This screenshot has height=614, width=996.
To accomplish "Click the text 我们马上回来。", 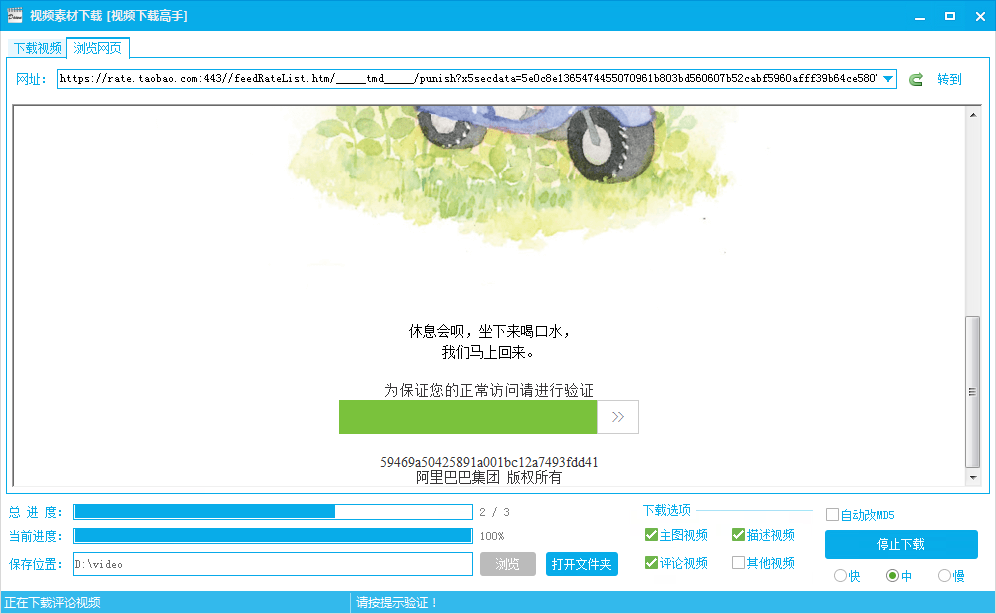I will click(488, 352).
